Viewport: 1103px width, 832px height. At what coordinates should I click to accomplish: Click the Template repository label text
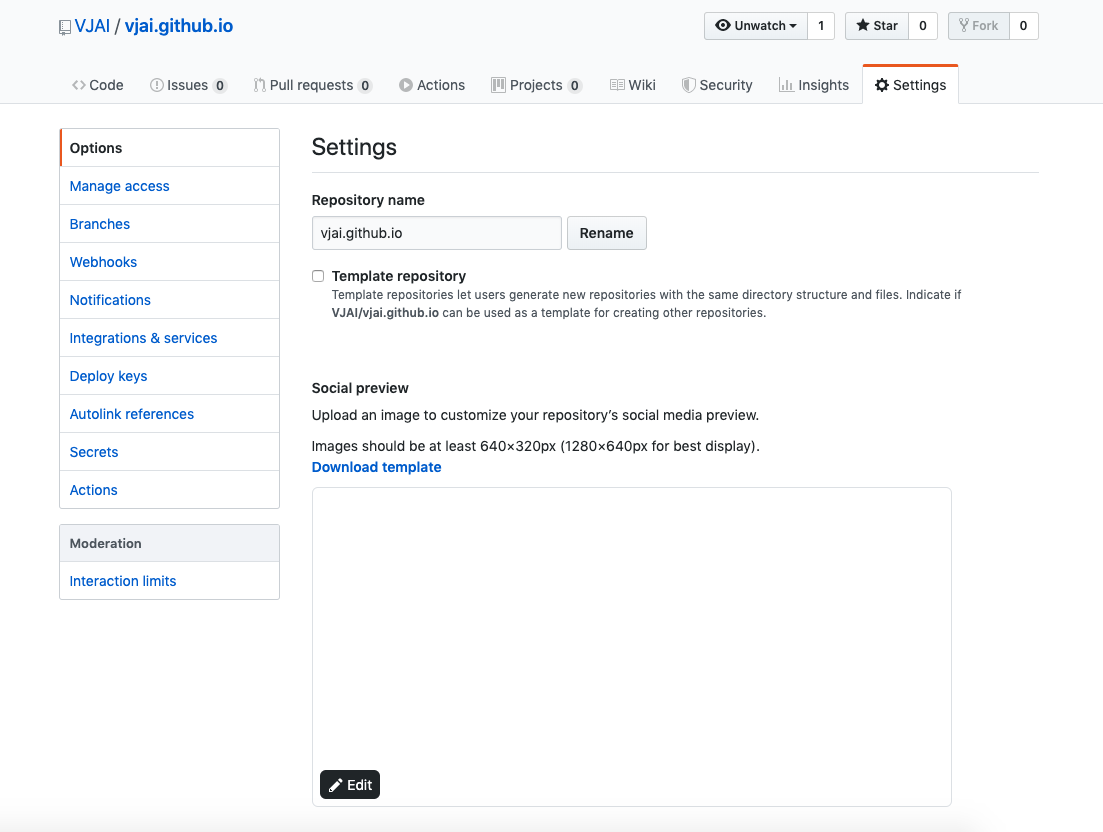pos(399,276)
